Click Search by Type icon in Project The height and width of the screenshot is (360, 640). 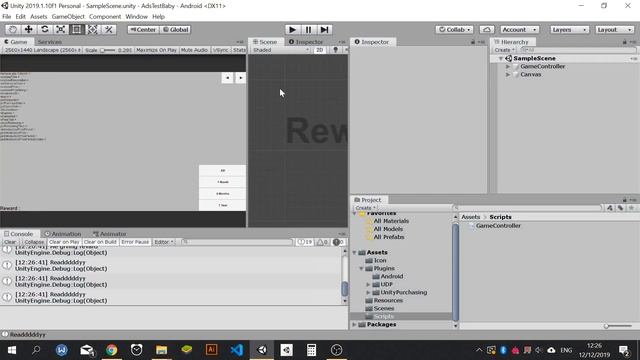coord(609,208)
